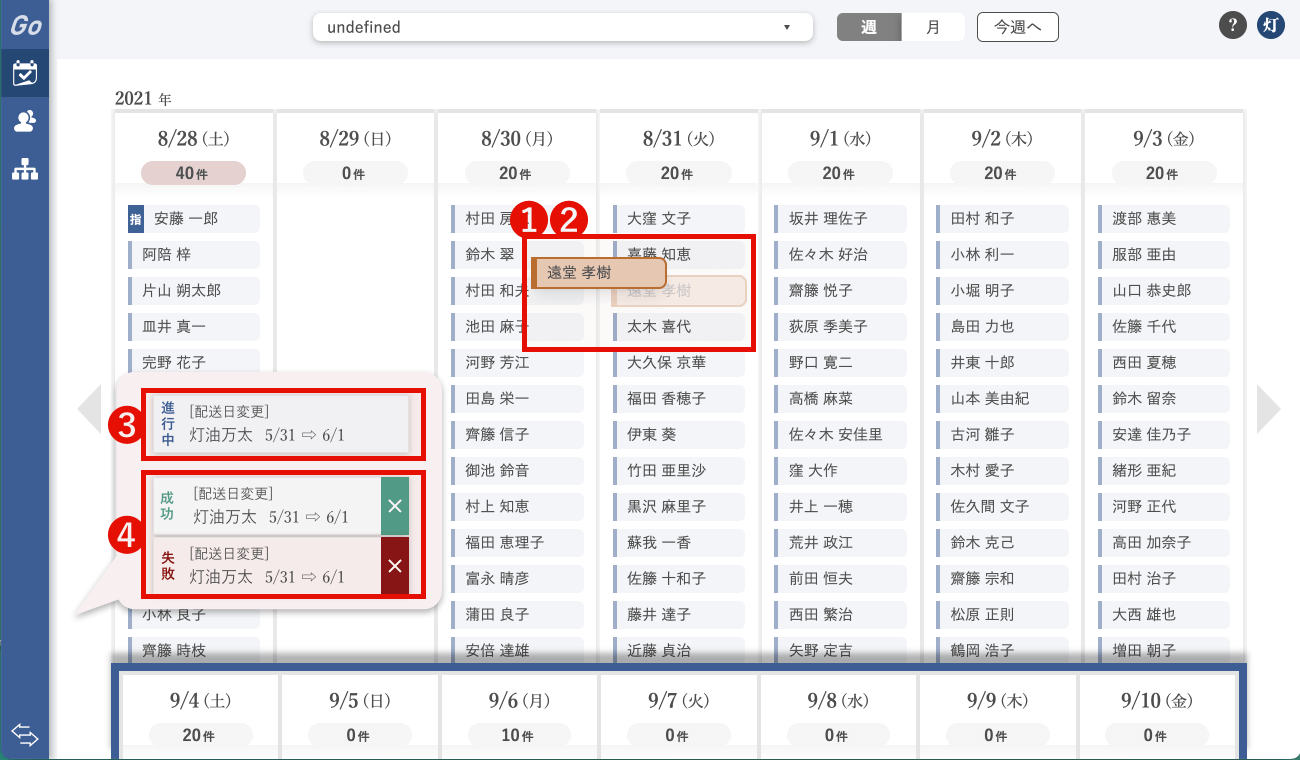Select 荻原 季美子 entry
The width and height of the screenshot is (1300, 760).
(841, 327)
